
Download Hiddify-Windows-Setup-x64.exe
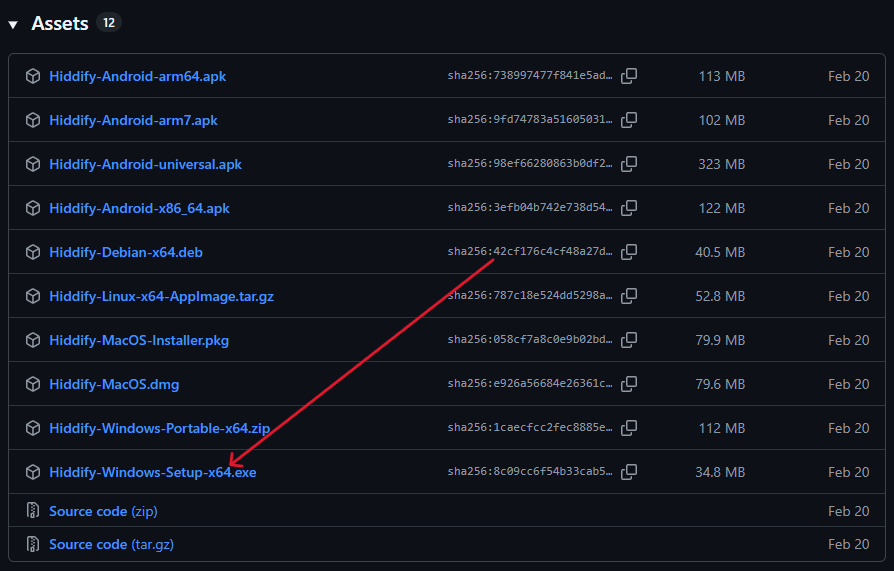(x=153, y=472)
